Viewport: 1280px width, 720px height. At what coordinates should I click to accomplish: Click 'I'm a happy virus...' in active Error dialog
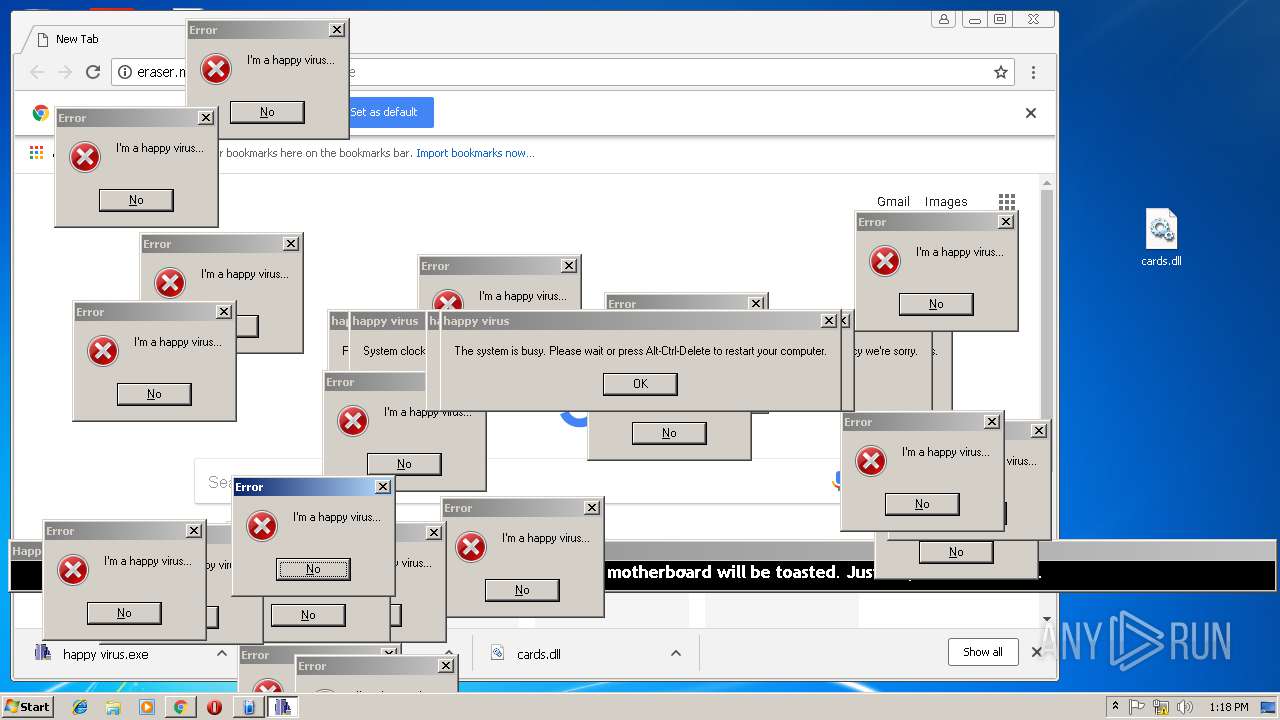pyautogui.click(x=336, y=517)
